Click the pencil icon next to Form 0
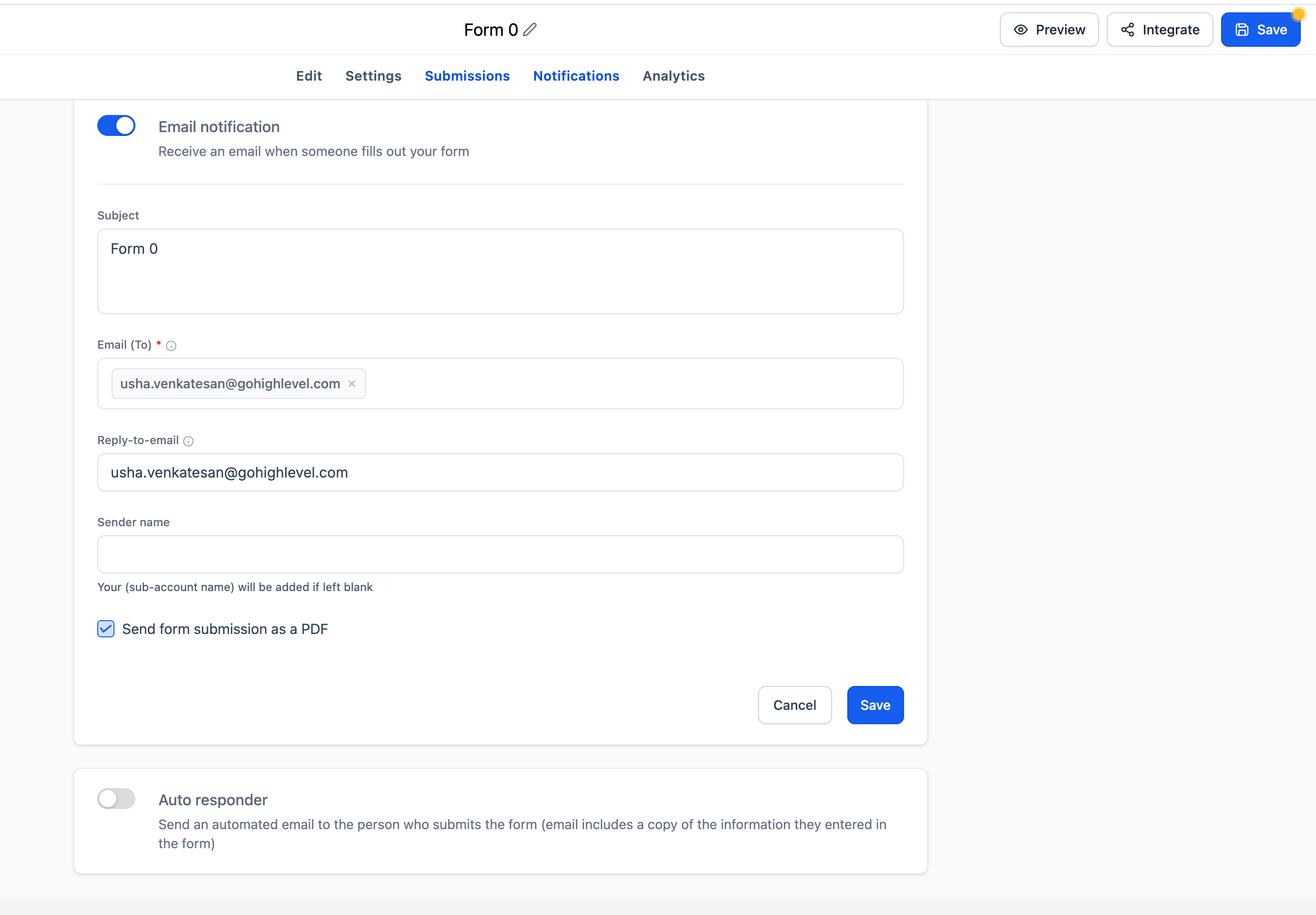Screen dimensions: 1316x915 (x=530, y=29)
